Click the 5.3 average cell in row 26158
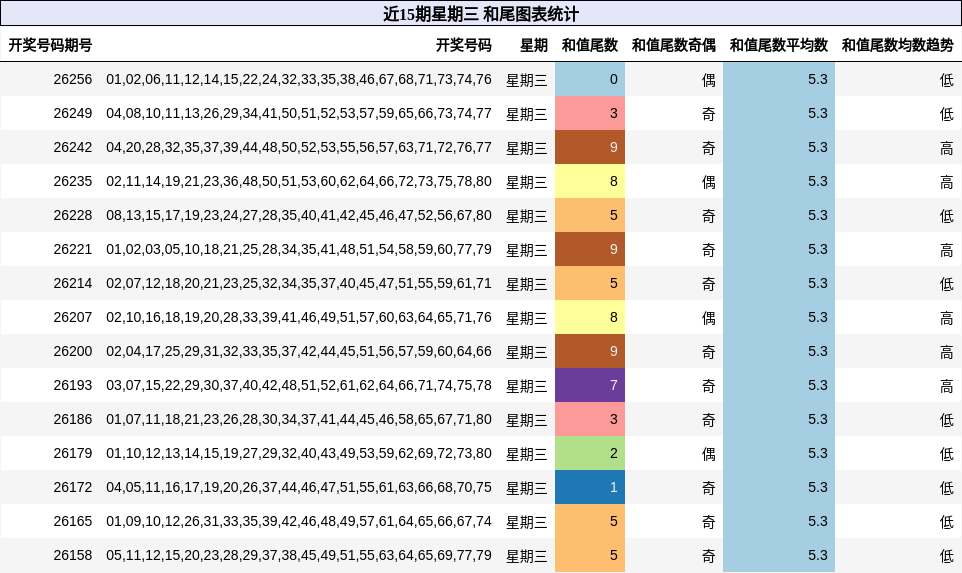The width and height of the screenshot is (962, 573). pos(779,555)
